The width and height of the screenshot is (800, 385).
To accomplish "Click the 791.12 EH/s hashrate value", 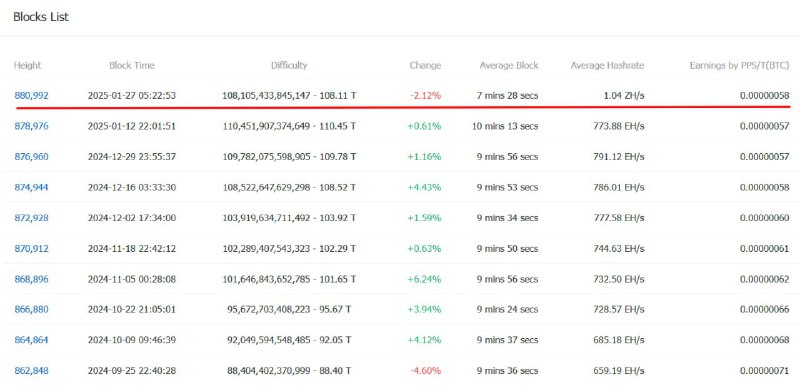I will pos(618,157).
